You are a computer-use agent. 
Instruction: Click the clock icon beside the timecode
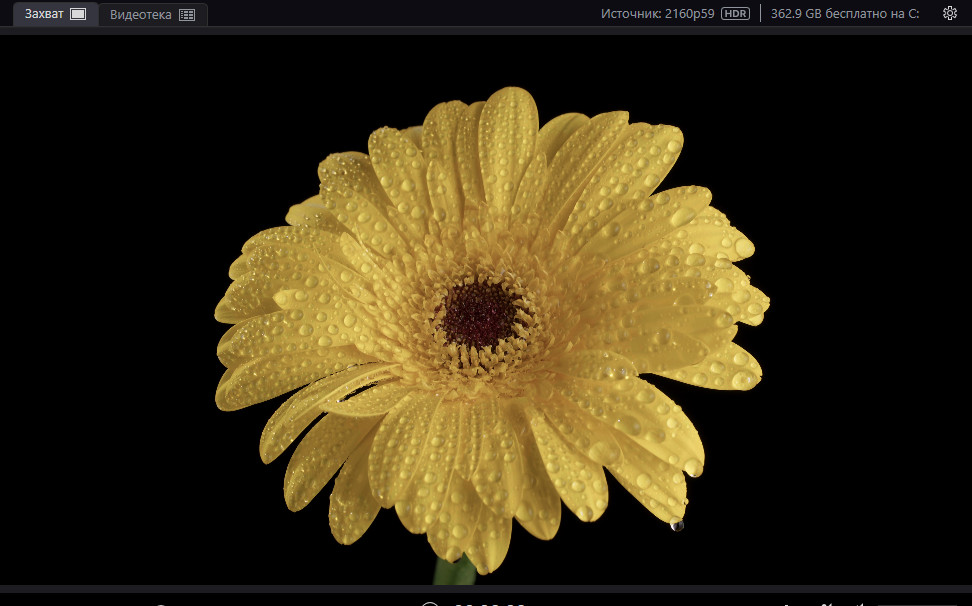point(430,603)
